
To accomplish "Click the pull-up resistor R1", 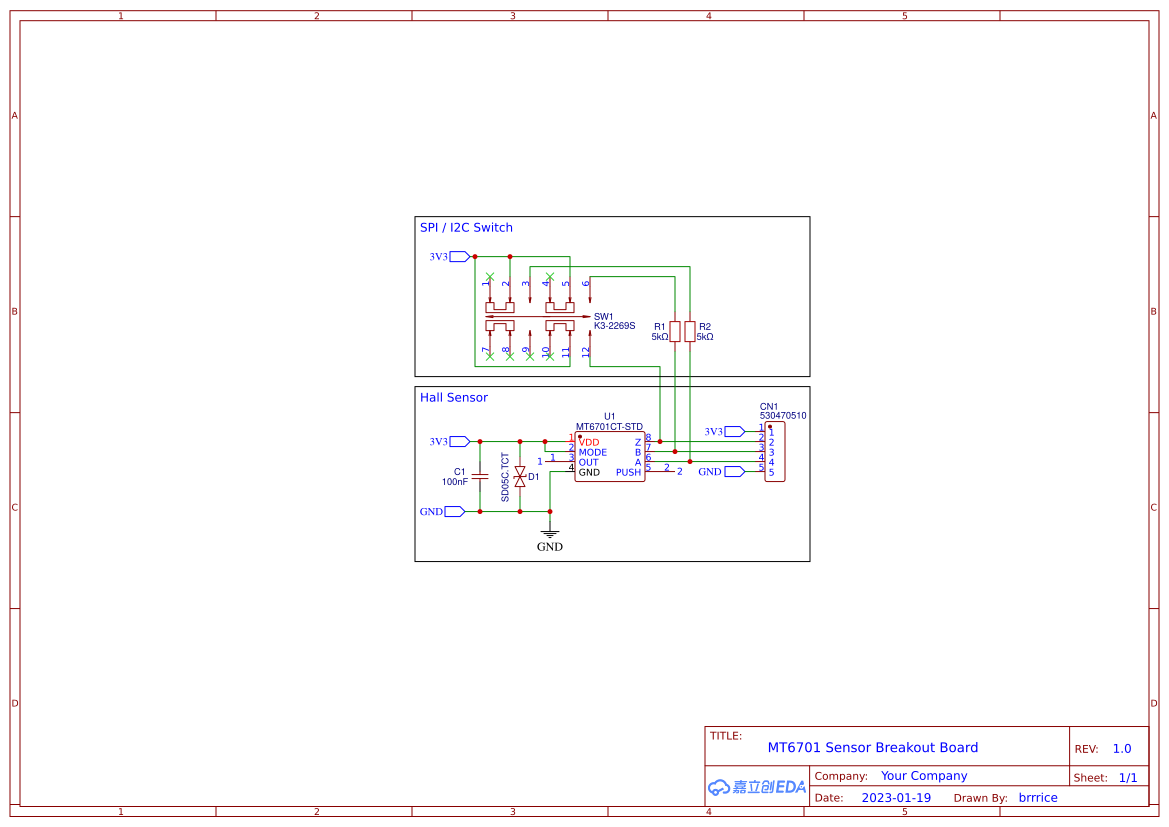I will point(675,330).
